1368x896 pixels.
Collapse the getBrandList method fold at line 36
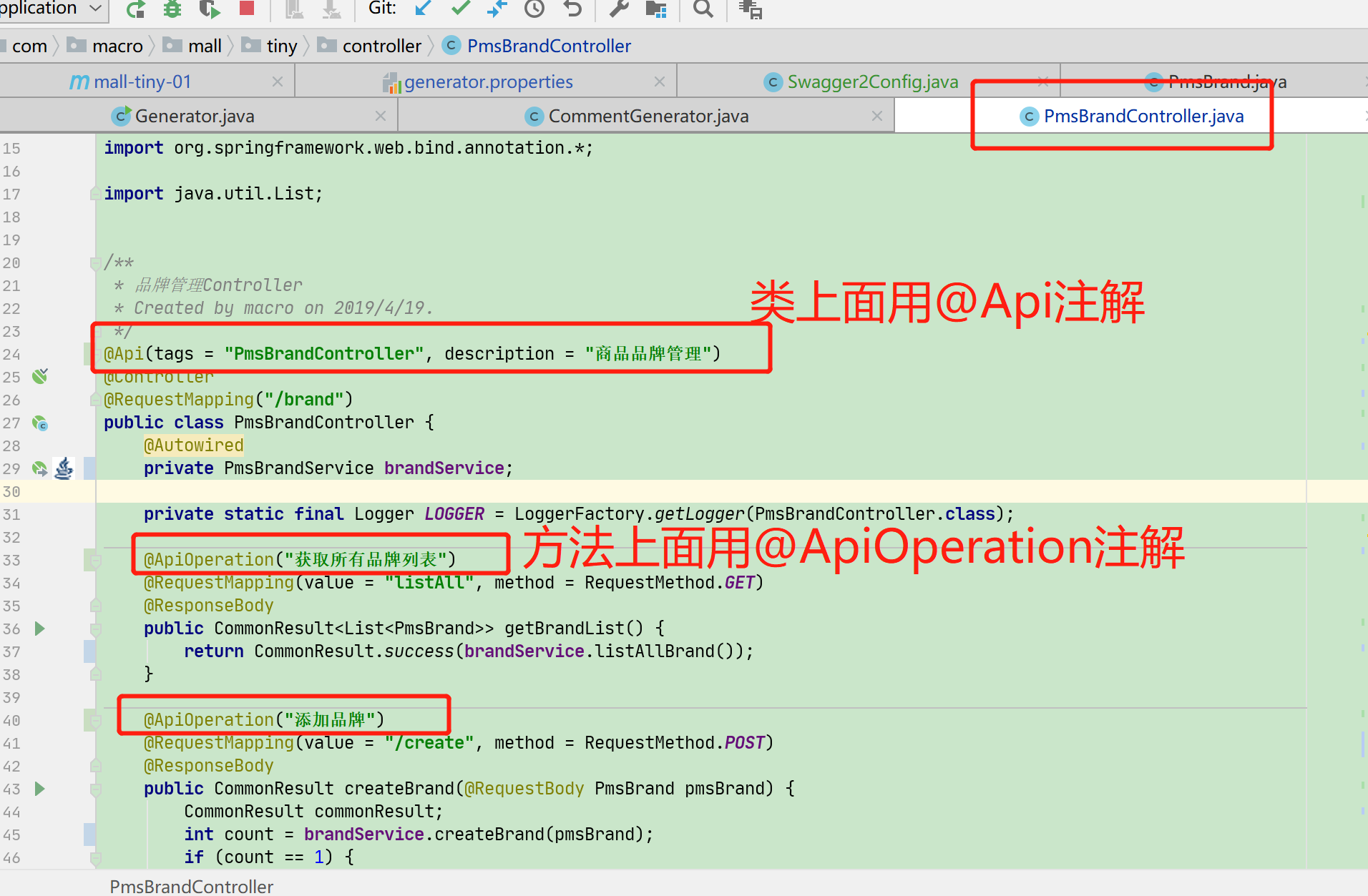point(95,629)
